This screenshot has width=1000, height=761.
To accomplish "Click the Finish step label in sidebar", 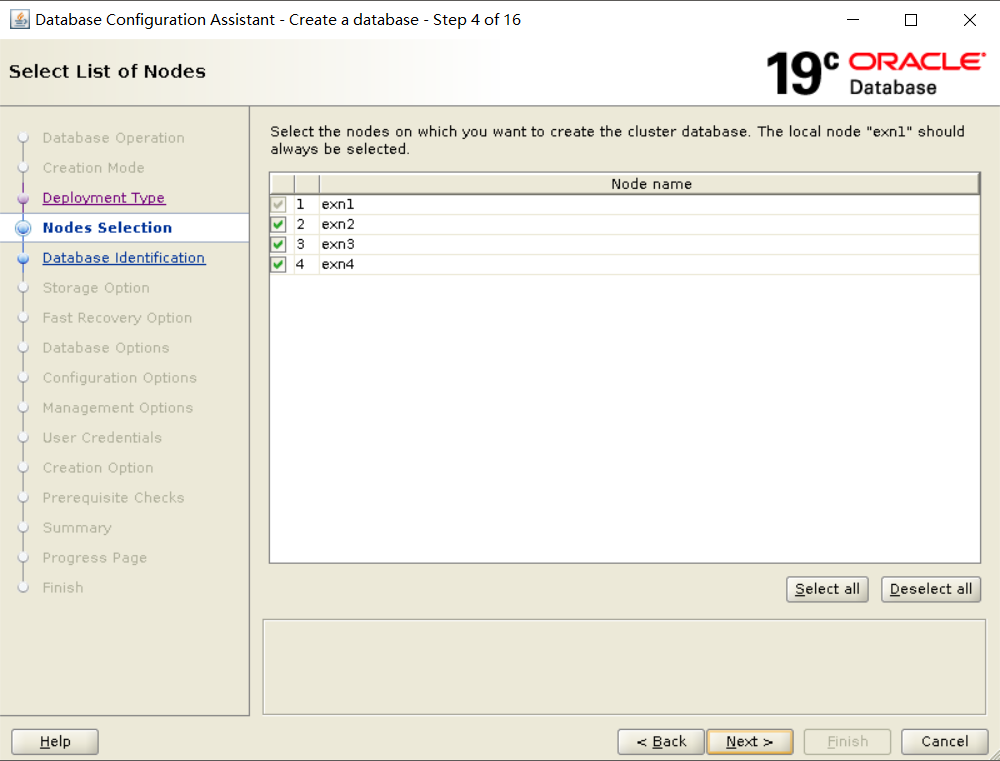I will tap(63, 587).
